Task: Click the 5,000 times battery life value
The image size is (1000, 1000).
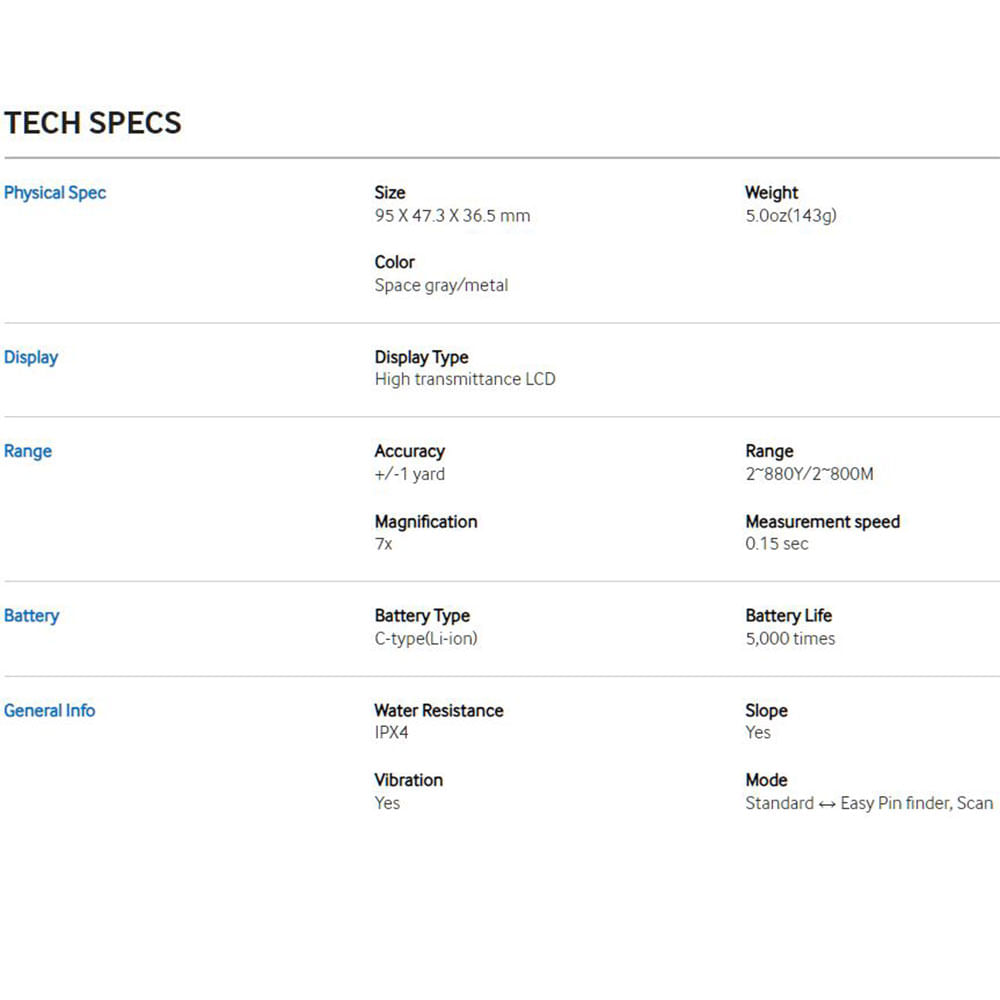Action: pyautogui.click(x=790, y=638)
